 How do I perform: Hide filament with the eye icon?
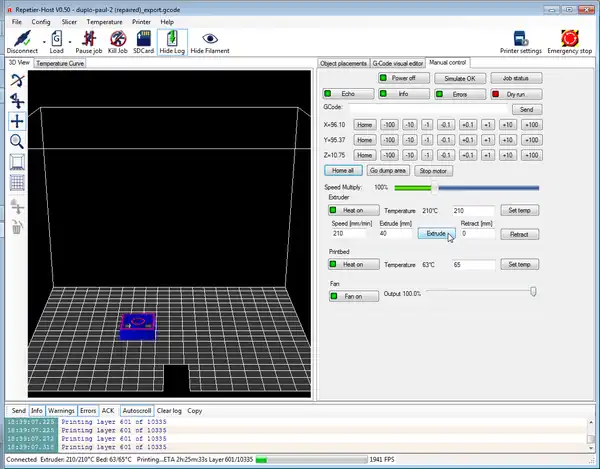click(x=210, y=36)
